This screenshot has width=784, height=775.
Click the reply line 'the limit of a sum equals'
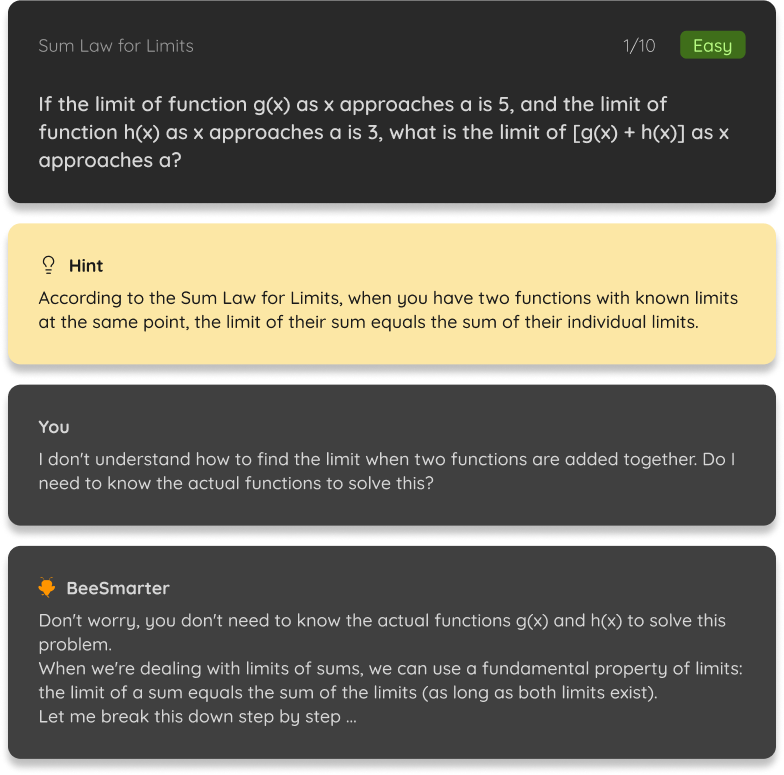pos(348,693)
